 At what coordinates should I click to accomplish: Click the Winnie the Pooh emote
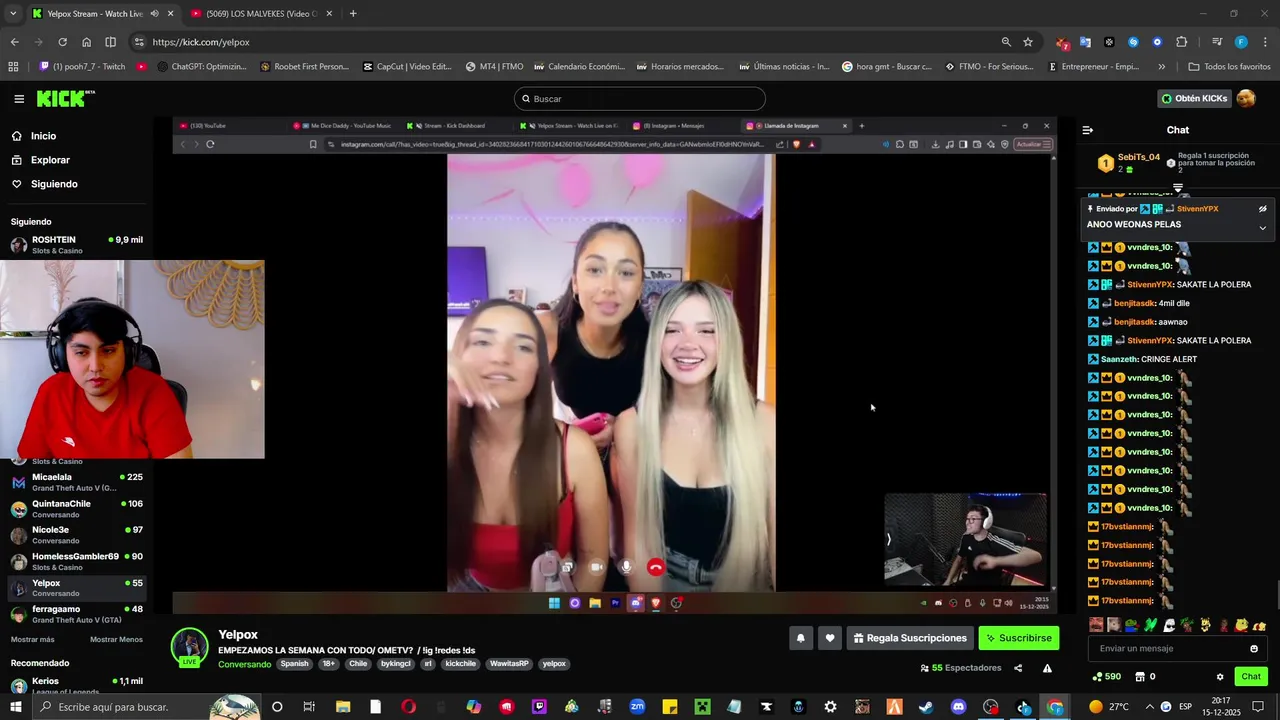(1241, 625)
